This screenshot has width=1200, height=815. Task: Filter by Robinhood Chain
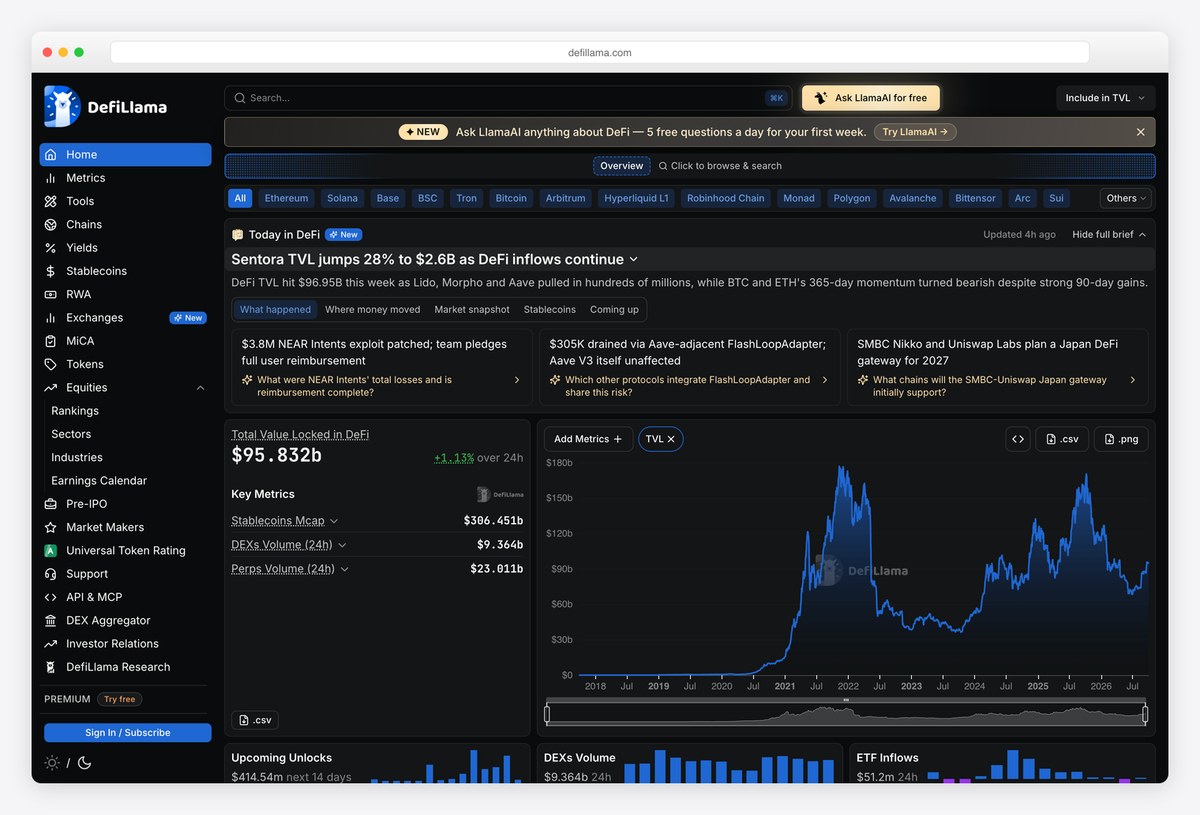(x=725, y=198)
